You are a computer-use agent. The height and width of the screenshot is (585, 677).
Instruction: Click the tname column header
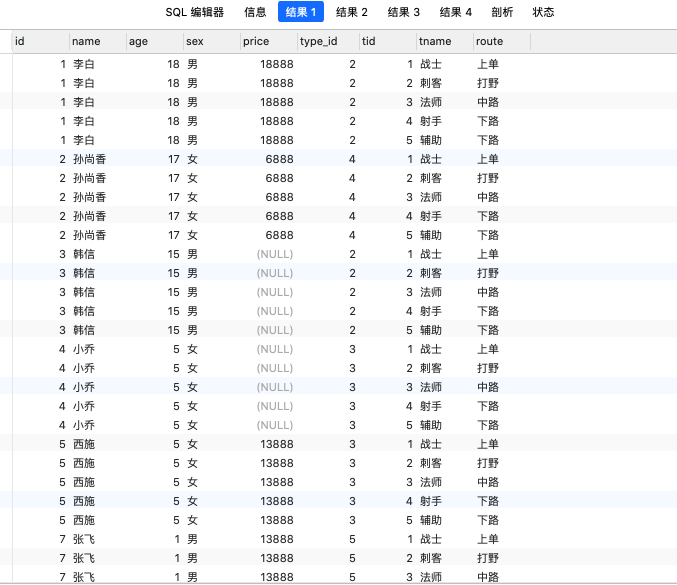(445, 41)
